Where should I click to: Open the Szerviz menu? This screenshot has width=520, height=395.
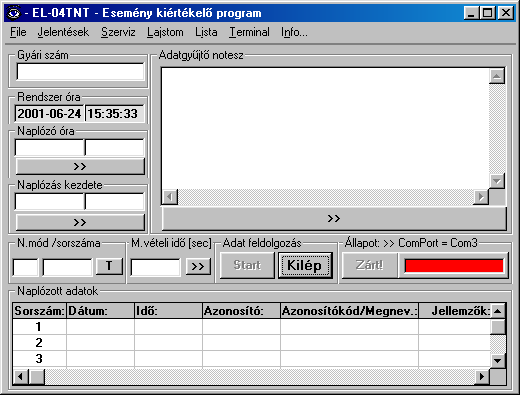[x=118, y=32]
